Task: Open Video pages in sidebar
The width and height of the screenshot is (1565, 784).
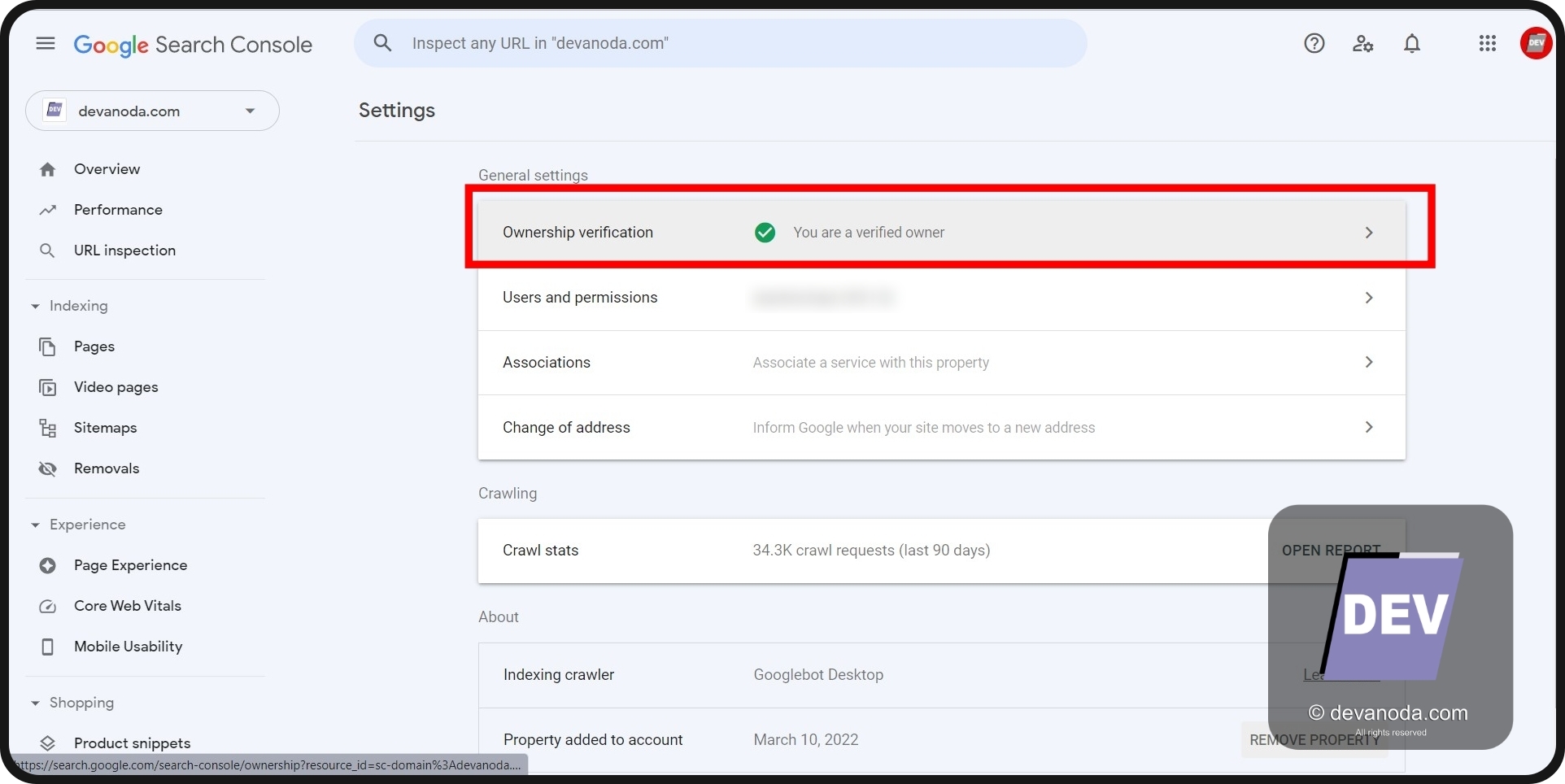Action: [116, 387]
